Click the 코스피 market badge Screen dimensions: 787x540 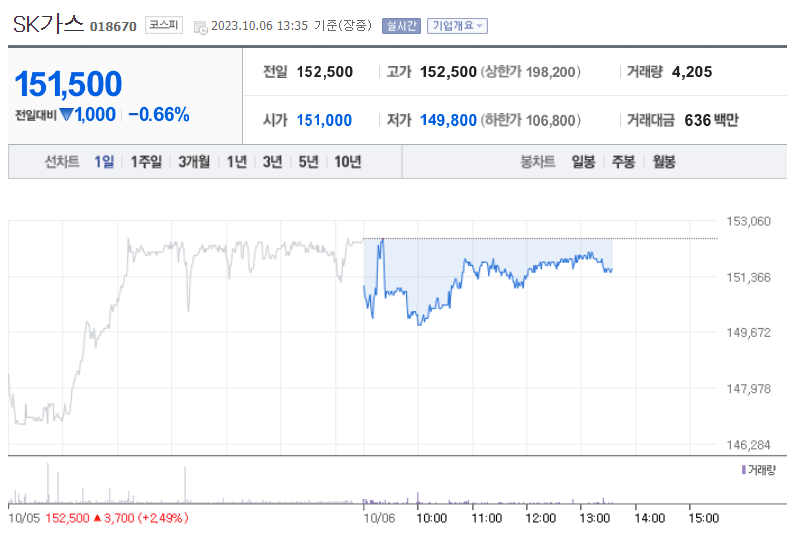point(164,25)
